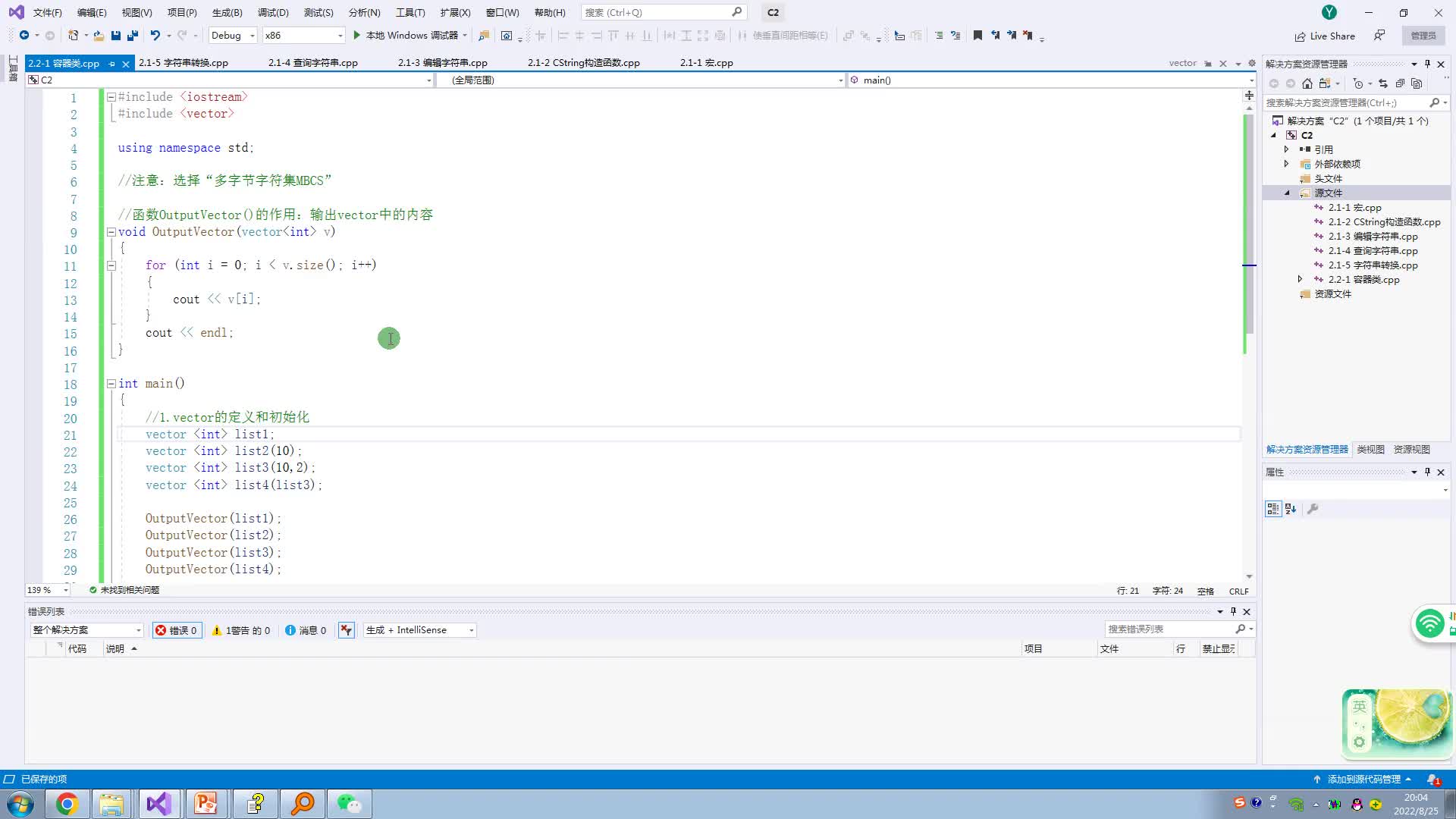Image resolution: width=1456 pixels, height=819 pixels.
Task: Click the editor vertical scrollbar thumb
Action: (x=1249, y=224)
